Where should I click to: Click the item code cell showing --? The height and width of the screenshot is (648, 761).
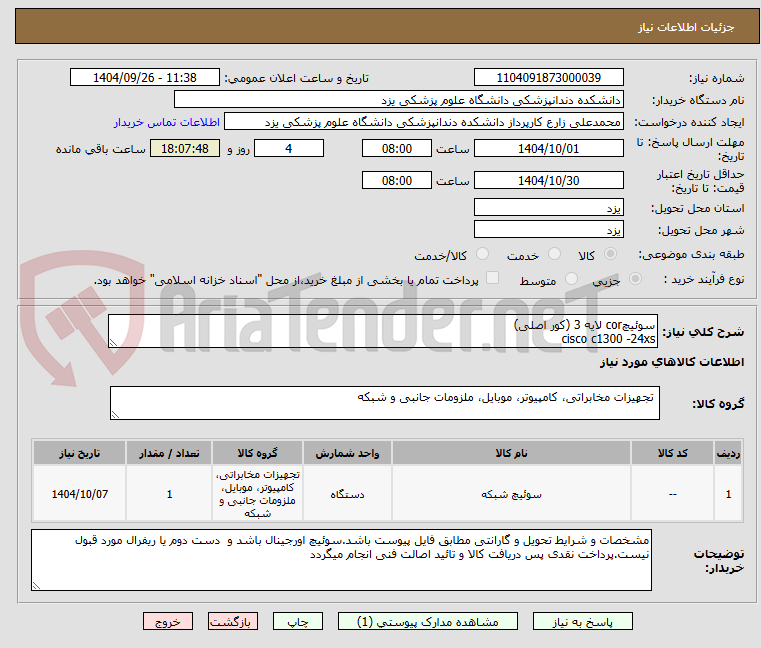[672, 494]
